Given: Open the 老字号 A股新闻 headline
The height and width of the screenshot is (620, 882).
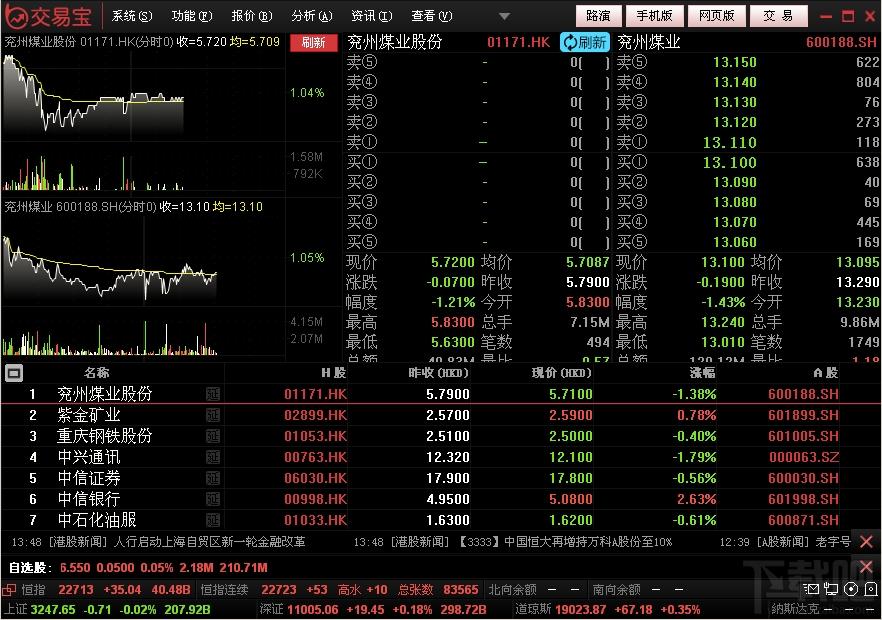Looking at the screenshot, I should [x=833, y=542].
